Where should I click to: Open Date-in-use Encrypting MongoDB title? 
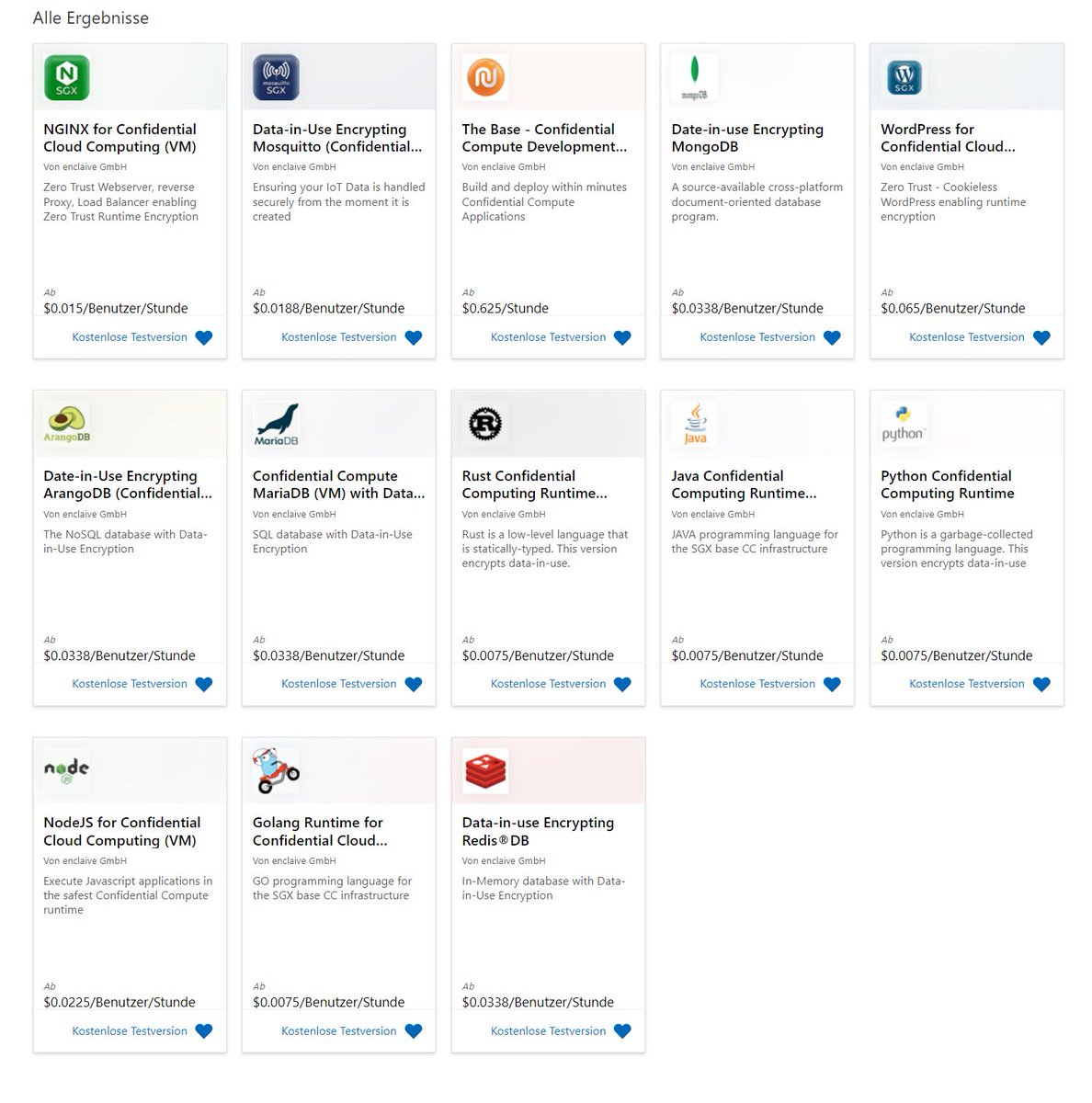[747, 138]
